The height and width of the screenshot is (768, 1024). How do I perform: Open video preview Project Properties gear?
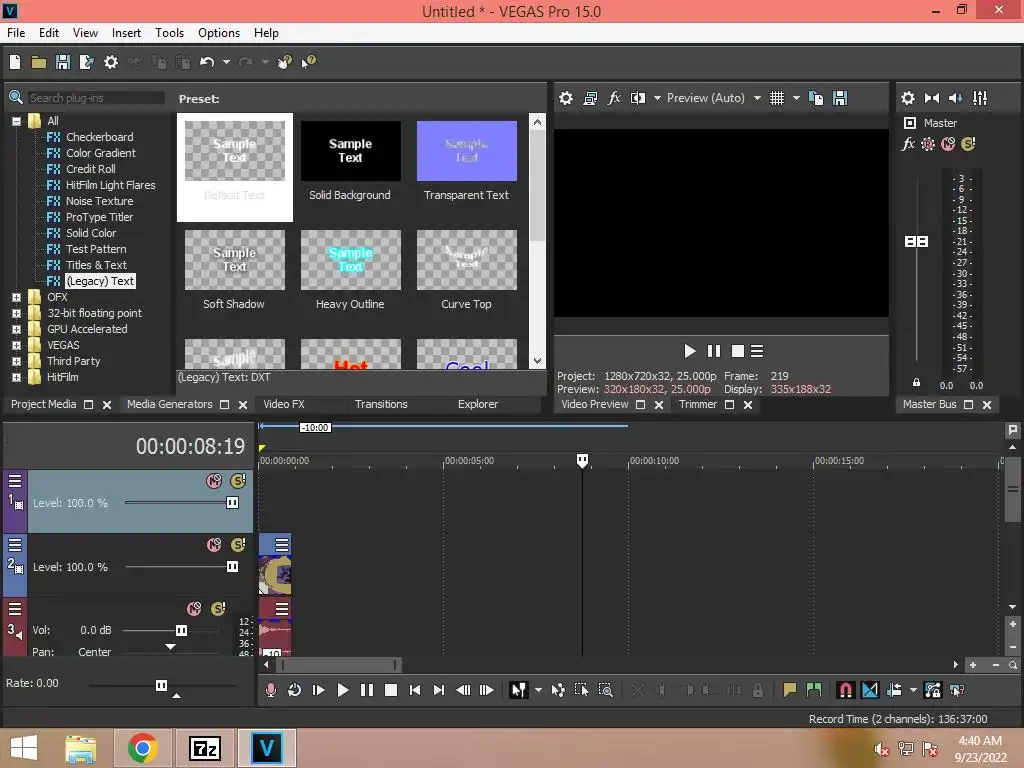[x=566, y=98]
